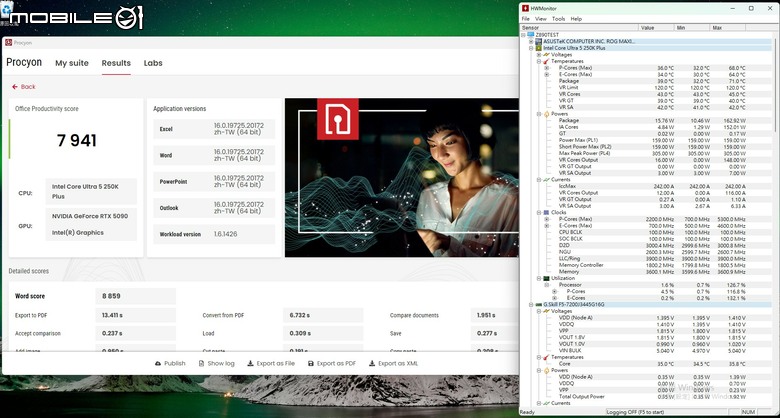This screenshot has height=418, width=780.
Task: Click the Show log document icon
Action: coord(201,363)
